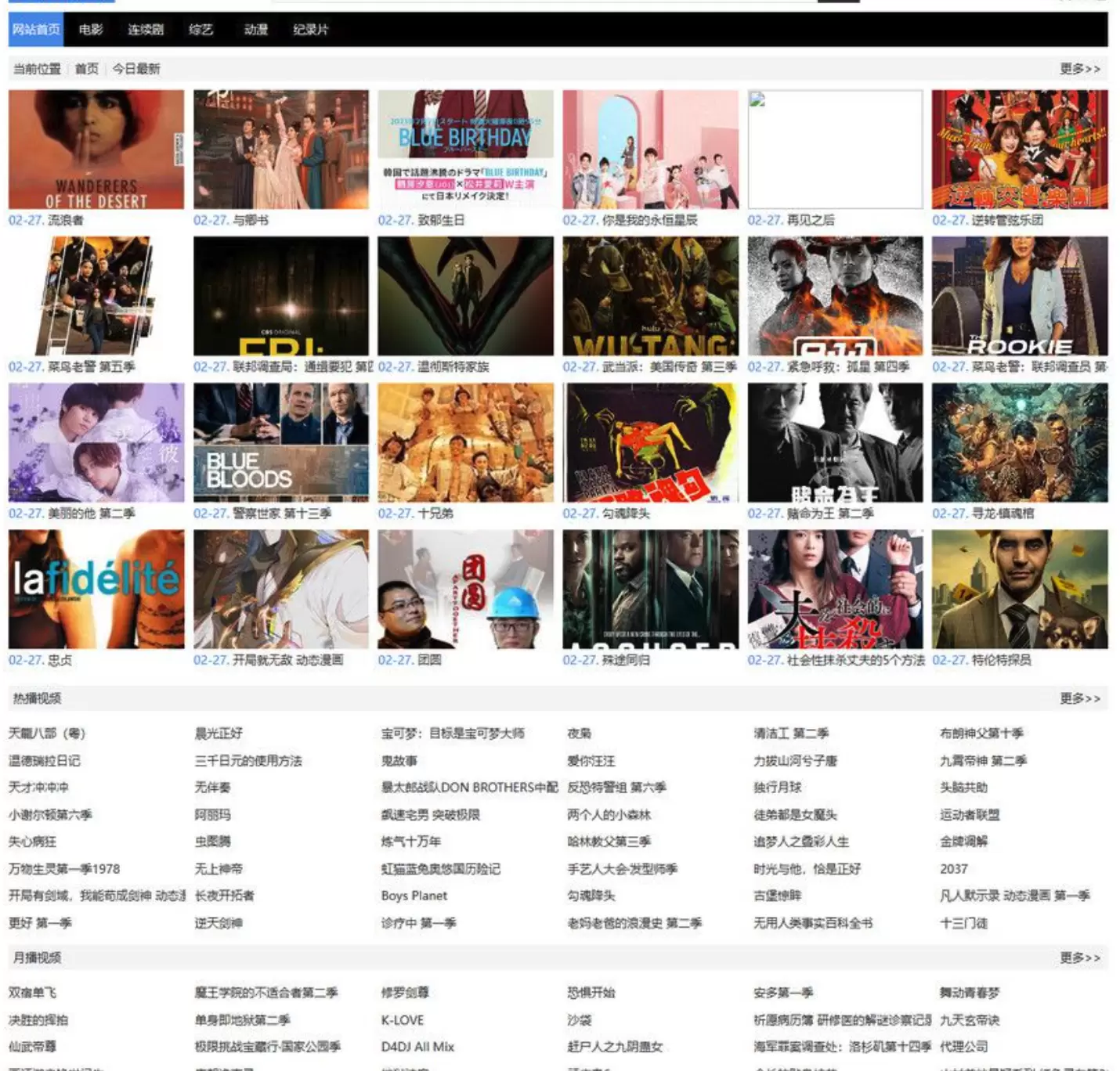Open the Blue Bloods poster thumbnail
Screen dimensions: 1120x1071
pyautogui.click(x=281, y=442)
